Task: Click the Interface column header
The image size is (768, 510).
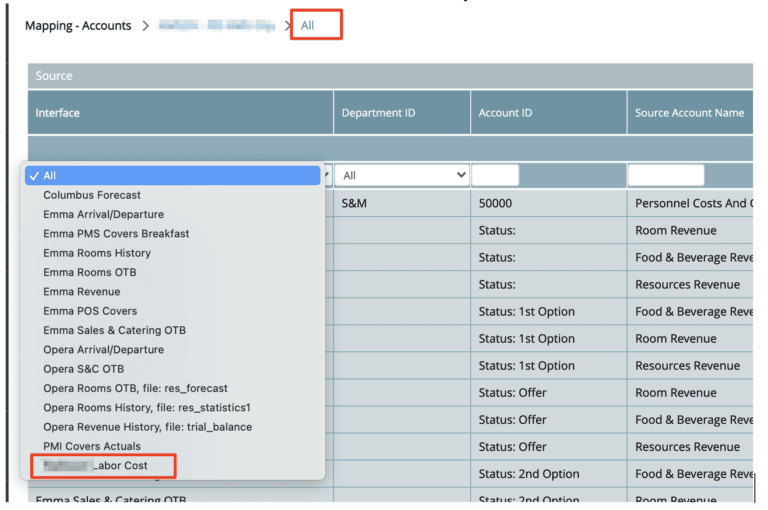Action: (58, 113)
